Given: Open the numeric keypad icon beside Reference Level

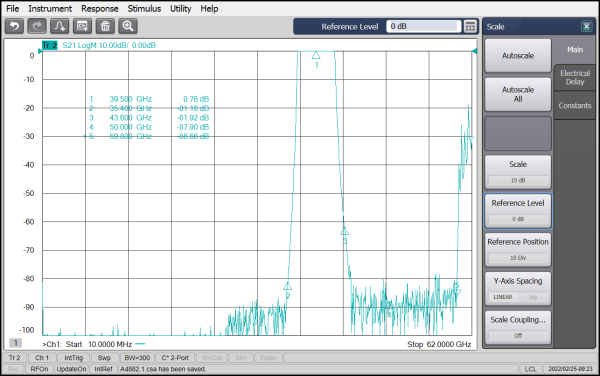Looking at the screenshot, I should click(470, 26).
